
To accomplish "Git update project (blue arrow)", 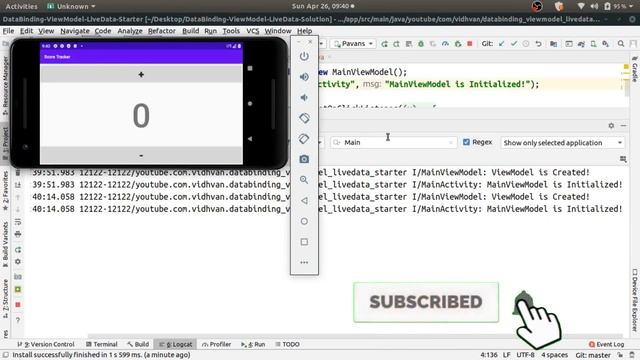I will coord(501,44).
